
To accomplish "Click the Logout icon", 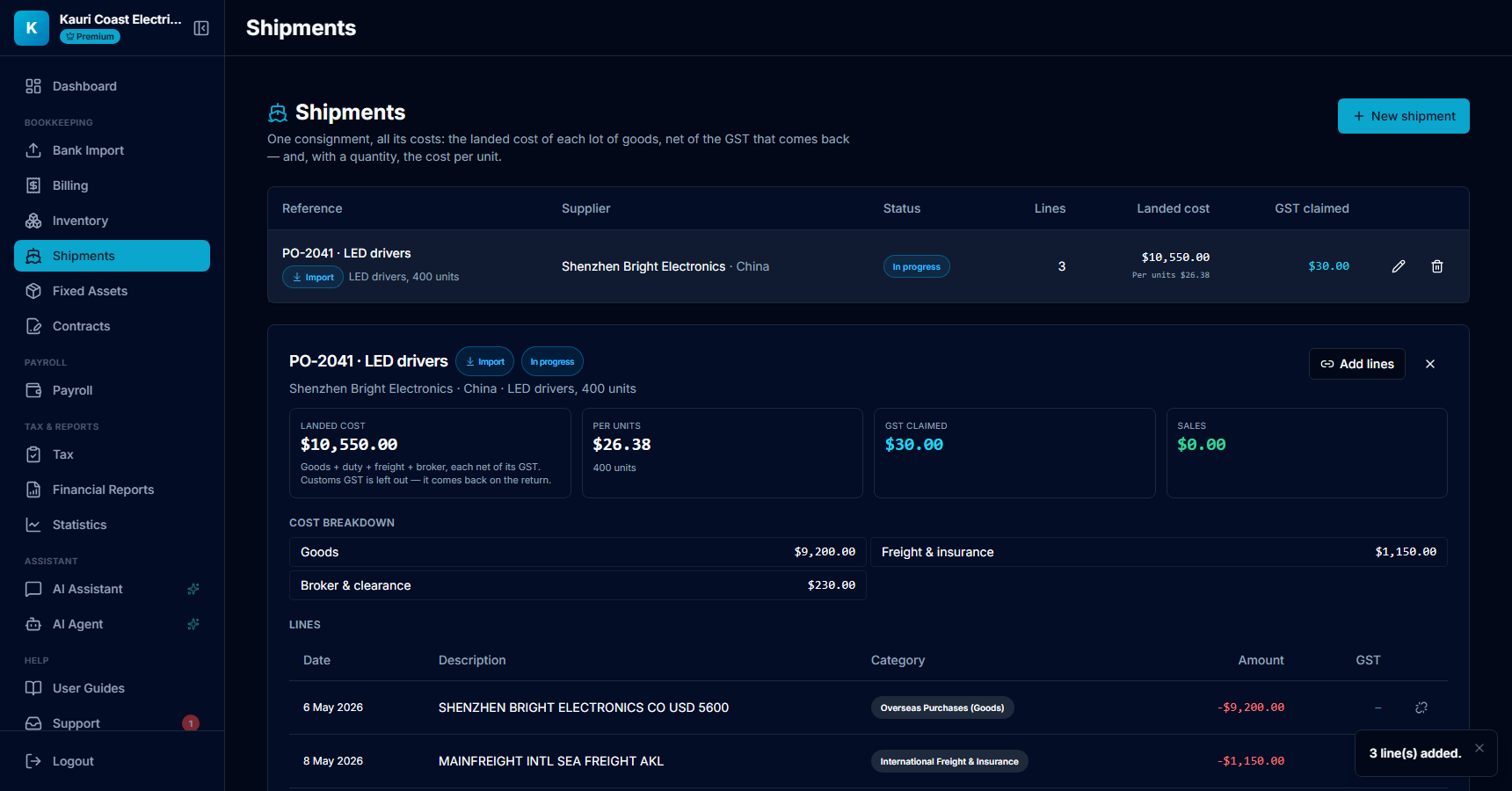I will click(33, 761).
